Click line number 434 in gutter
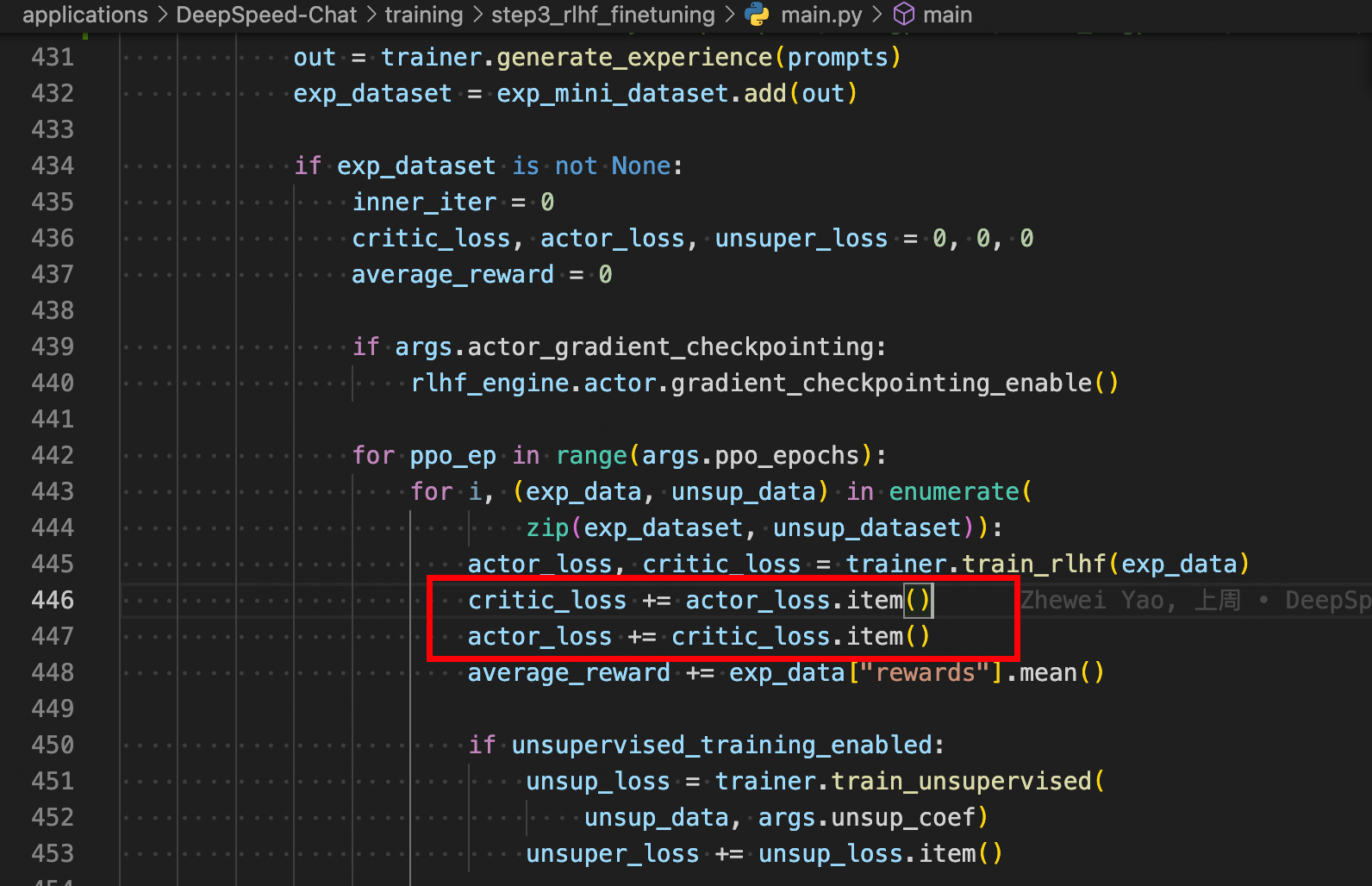Image resolution: width=1372 pixels, height=886 pixels. 53,166
